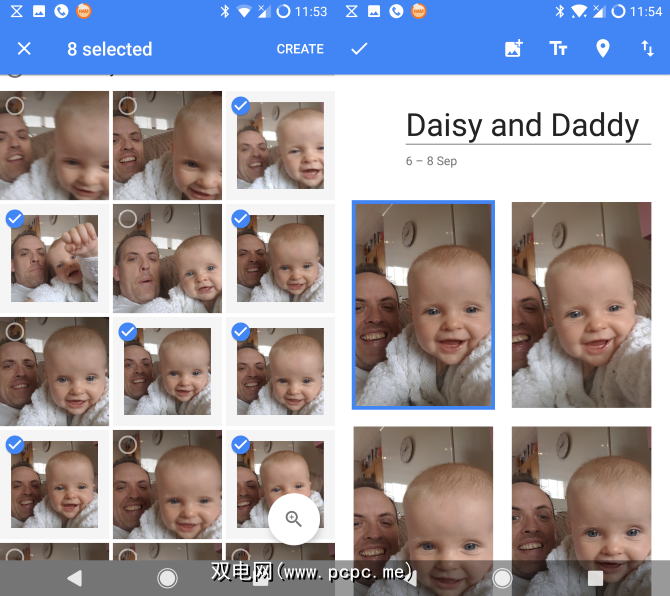Deselect the checked right photo in second row
This screenshot has height=596, width=670.
(280, 258)
